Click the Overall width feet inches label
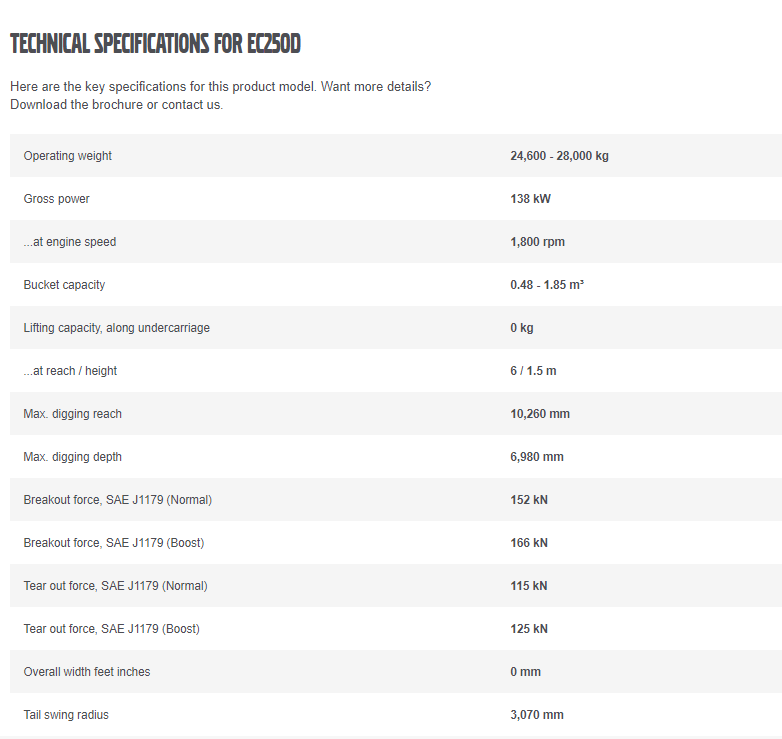This screenshot has width=782, height=739. click(x=87, y=672)
